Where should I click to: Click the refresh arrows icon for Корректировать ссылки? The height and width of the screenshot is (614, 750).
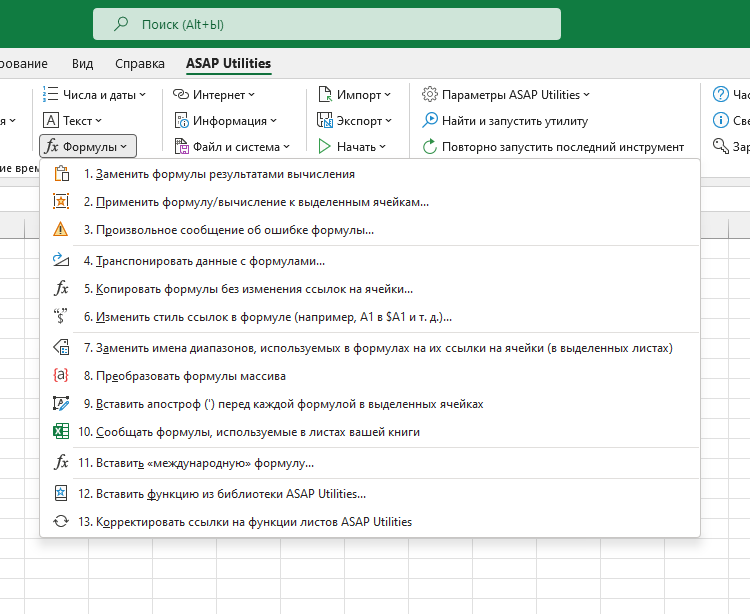61,521
